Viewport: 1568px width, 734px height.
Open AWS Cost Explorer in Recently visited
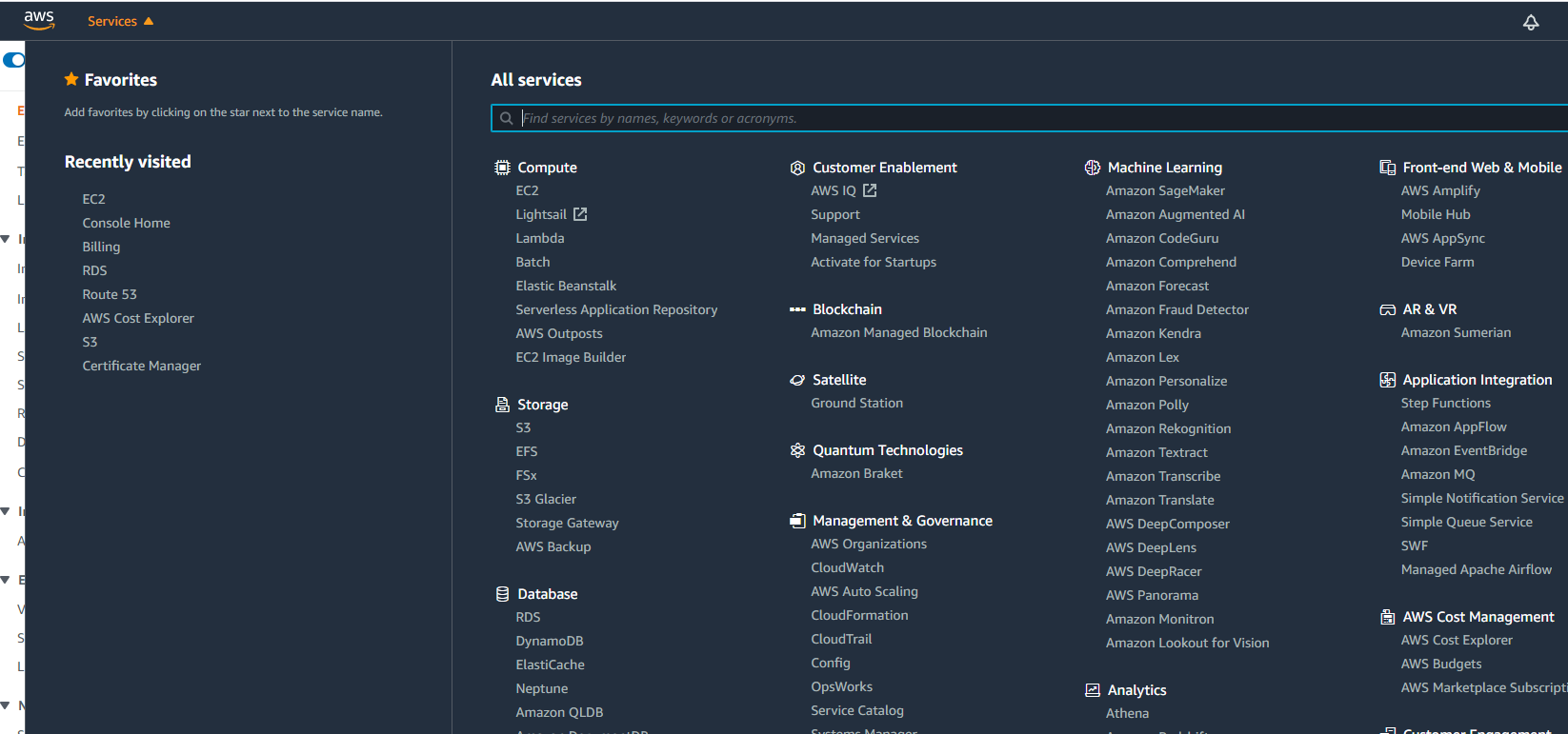pos(138,318)
